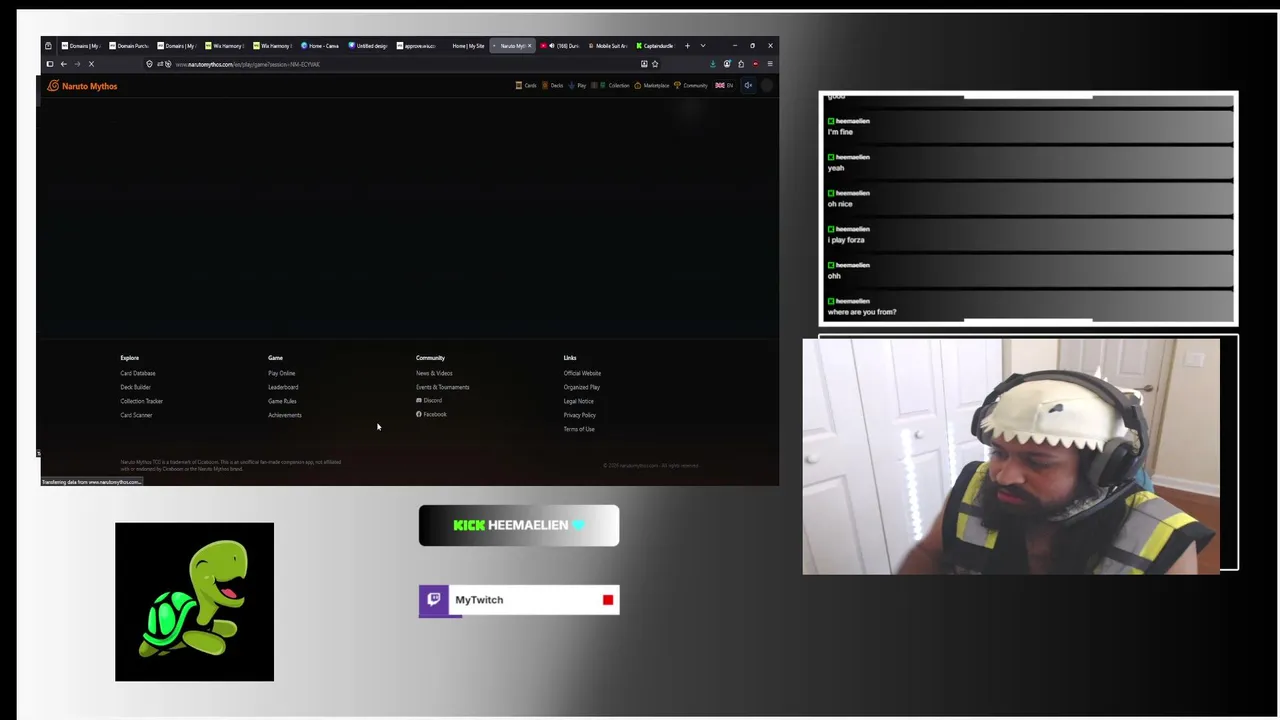Open the Deck Builder footer link
The height and width of the screenshot is (720, 1280).
(x=135, y=387)
